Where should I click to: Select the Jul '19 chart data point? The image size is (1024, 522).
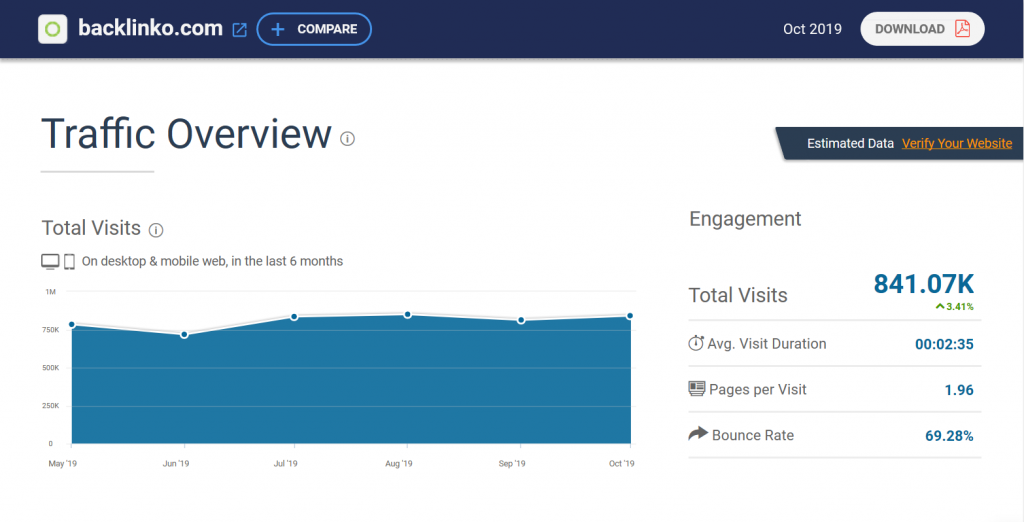(295, 317)
